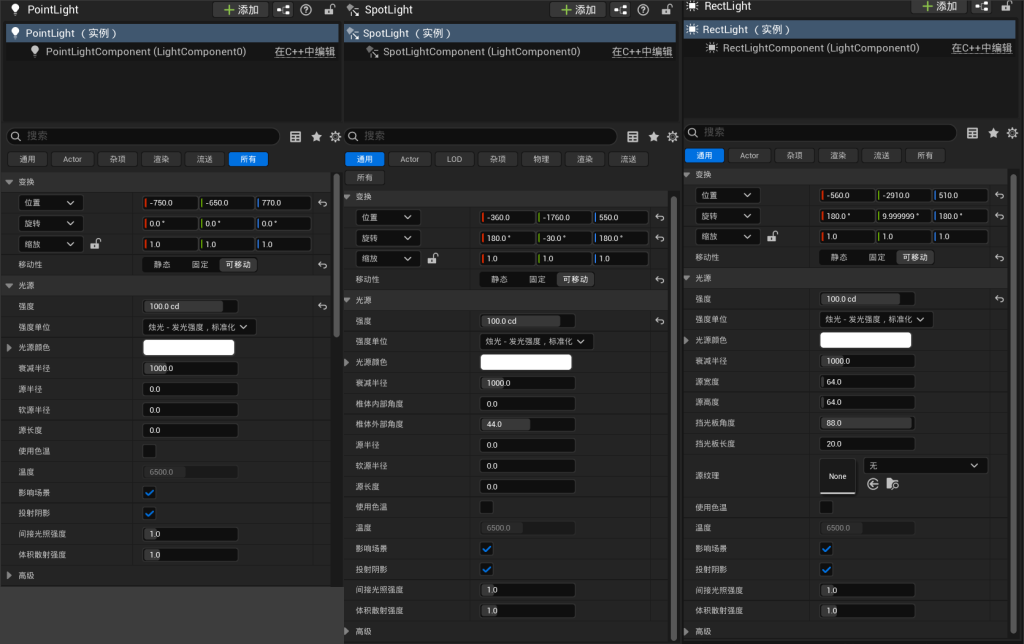Toggle favorites star in the PointLight panel
Image resolution: width=1024 pixels, height=644 pixels.
point(317,136)
